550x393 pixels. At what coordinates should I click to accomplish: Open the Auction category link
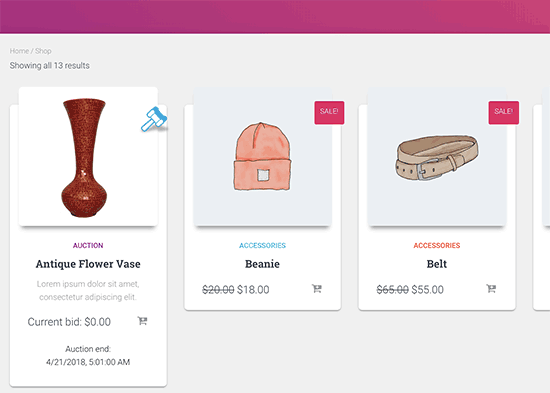pos(88,246)
